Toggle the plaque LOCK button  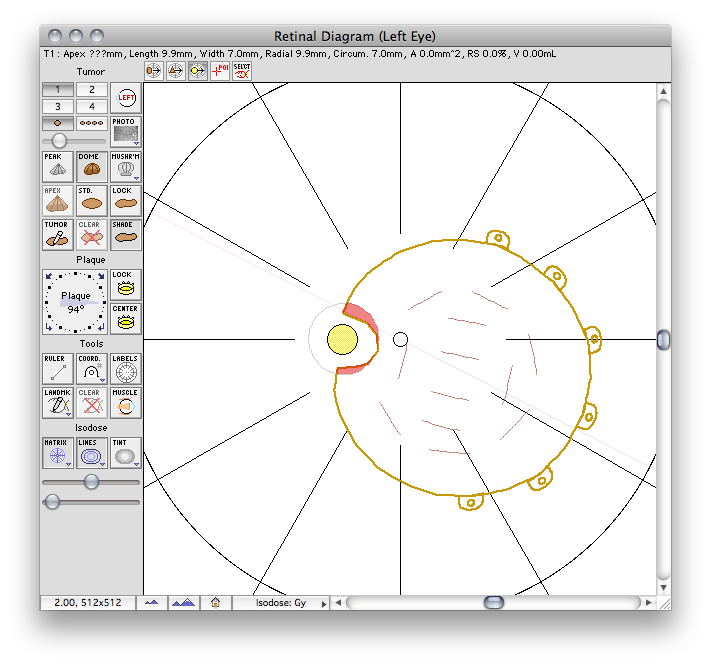[x=126, y=285]
